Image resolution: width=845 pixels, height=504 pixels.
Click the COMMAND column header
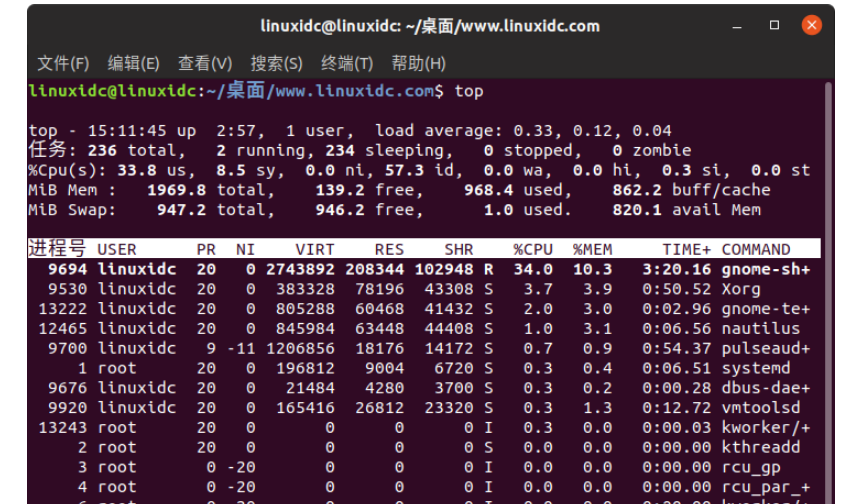click(x=756, y=250)
